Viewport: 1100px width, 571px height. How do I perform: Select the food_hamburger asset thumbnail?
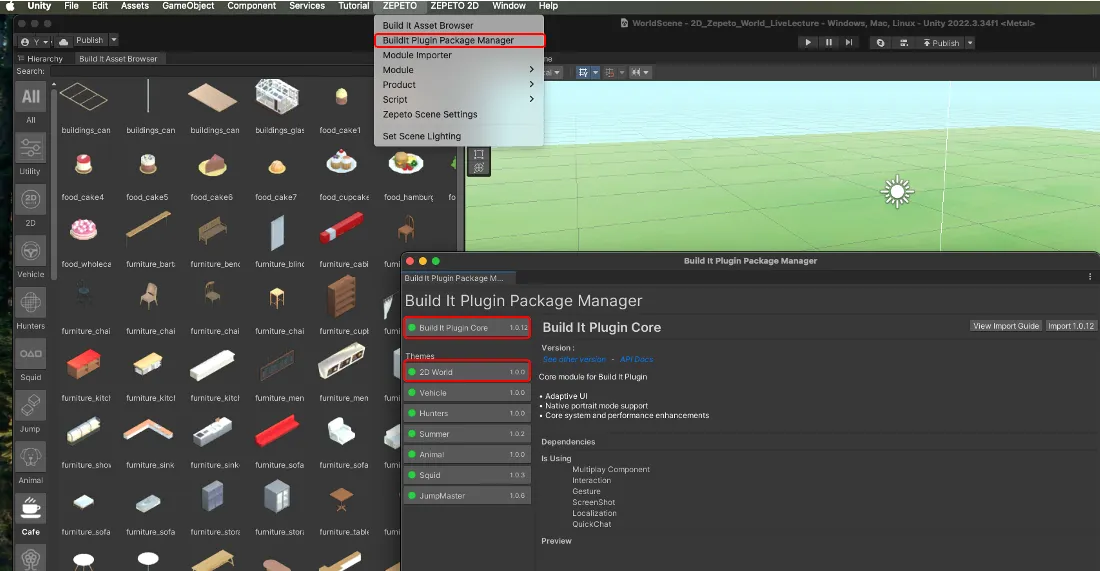tap(405, 164)
